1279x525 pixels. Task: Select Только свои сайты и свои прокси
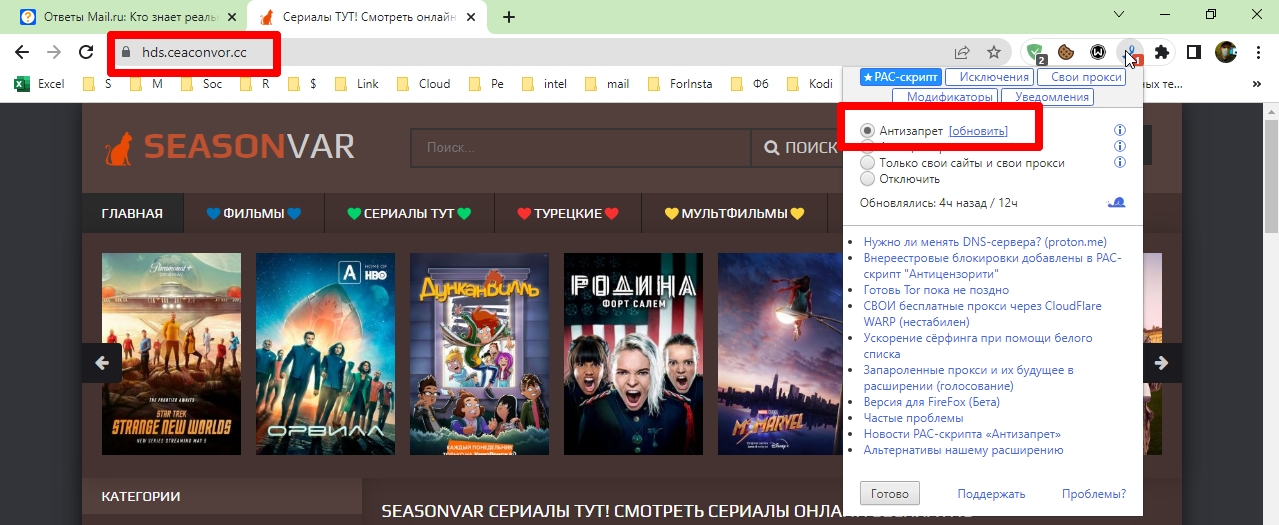pos(868,162)
